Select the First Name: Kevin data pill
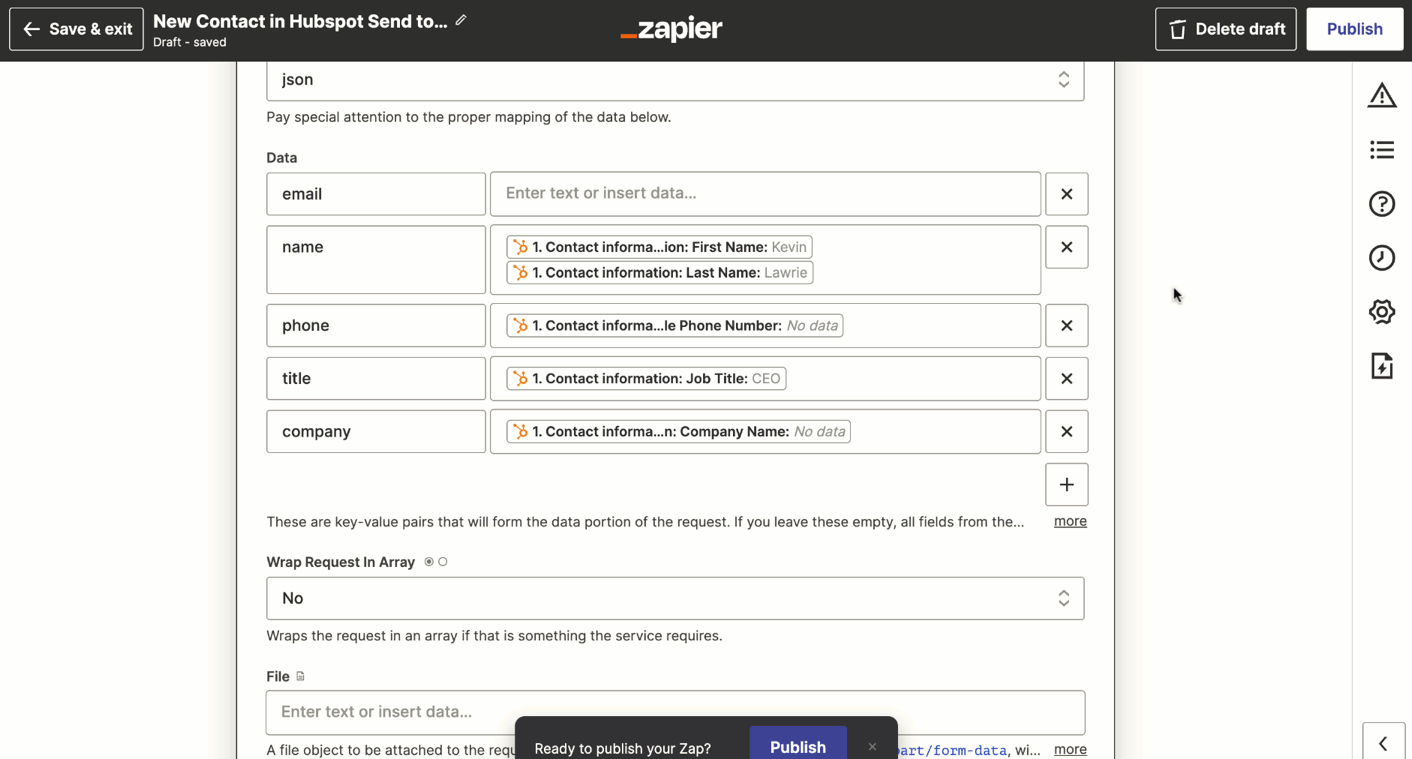Viewport: 1412px width, 759px height. click(x=659, y=247)
